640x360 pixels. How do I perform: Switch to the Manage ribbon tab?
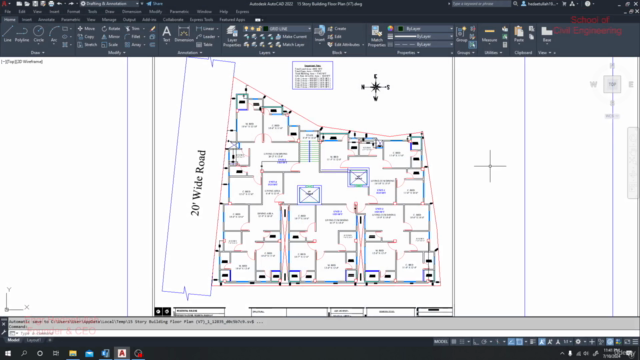109,20
